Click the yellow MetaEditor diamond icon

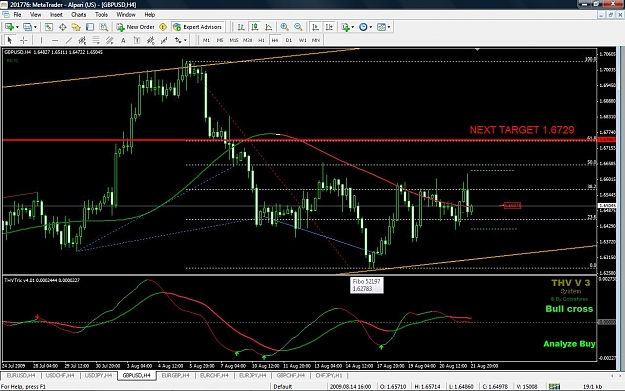pyautogui.click(x=163, y=27)
